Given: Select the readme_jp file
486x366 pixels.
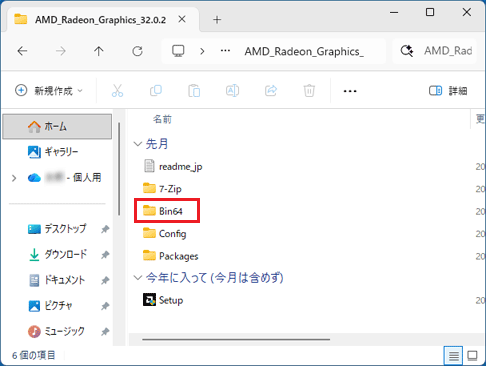Looking at the screenshot, I should 173,166.
